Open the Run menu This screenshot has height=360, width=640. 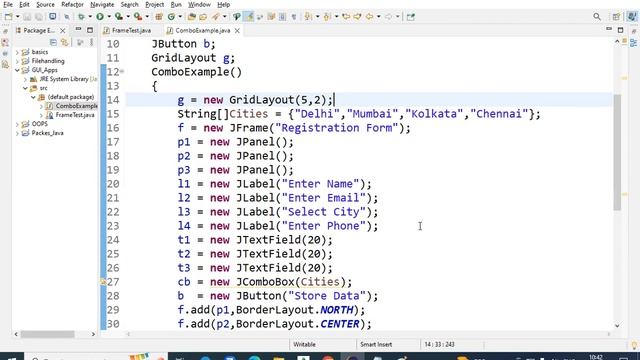(176, 4)
